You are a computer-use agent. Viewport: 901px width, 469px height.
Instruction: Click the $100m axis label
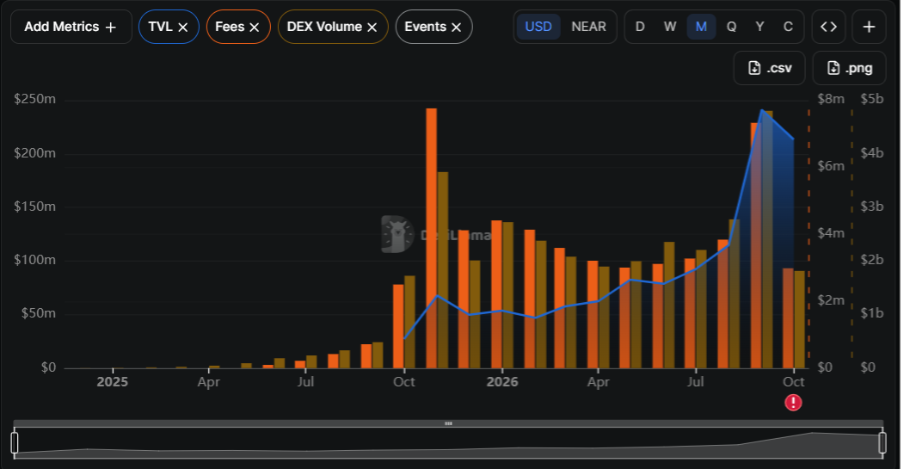point(35,260)
